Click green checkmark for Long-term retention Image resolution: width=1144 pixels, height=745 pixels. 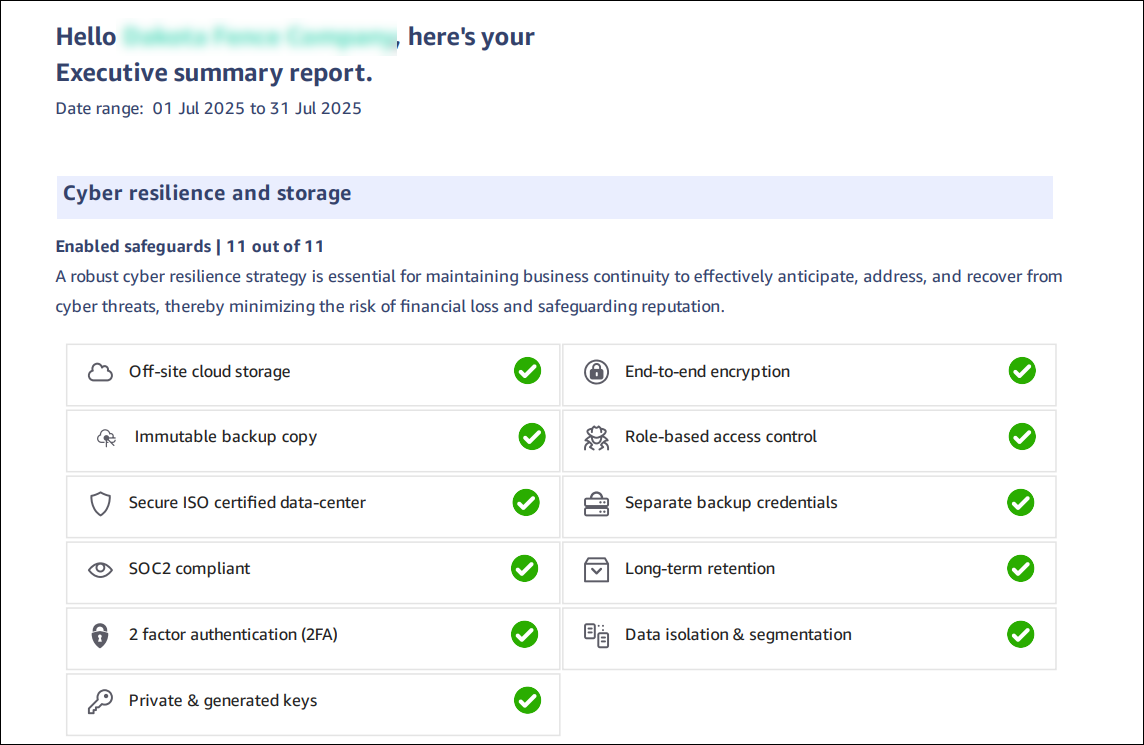click(1020, 568)
